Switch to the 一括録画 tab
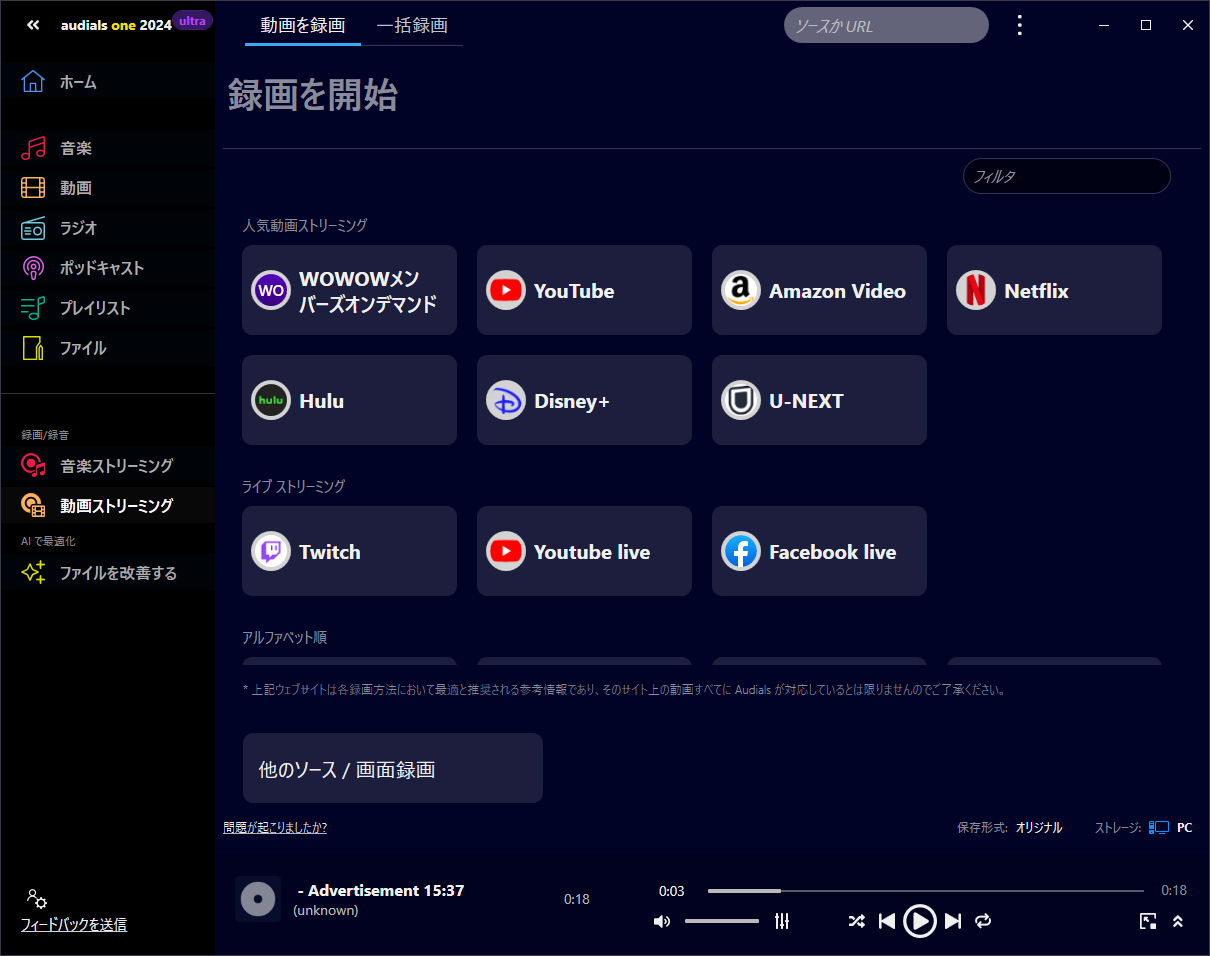Image resolution: width=1210 pixels, height=956 pixels. pos(412,26)
